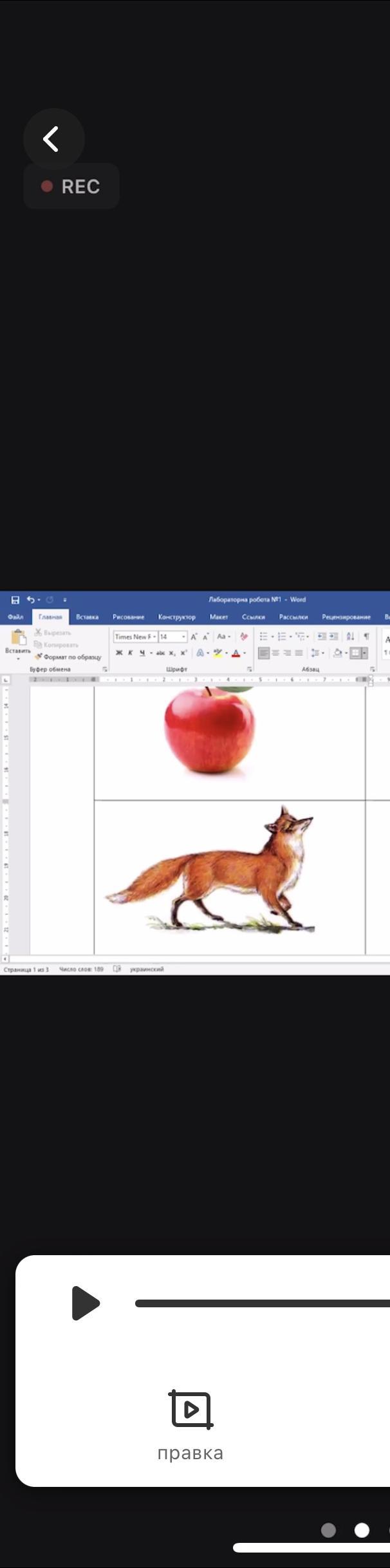
Task: Click the align right icon
Action: (287, 653)
